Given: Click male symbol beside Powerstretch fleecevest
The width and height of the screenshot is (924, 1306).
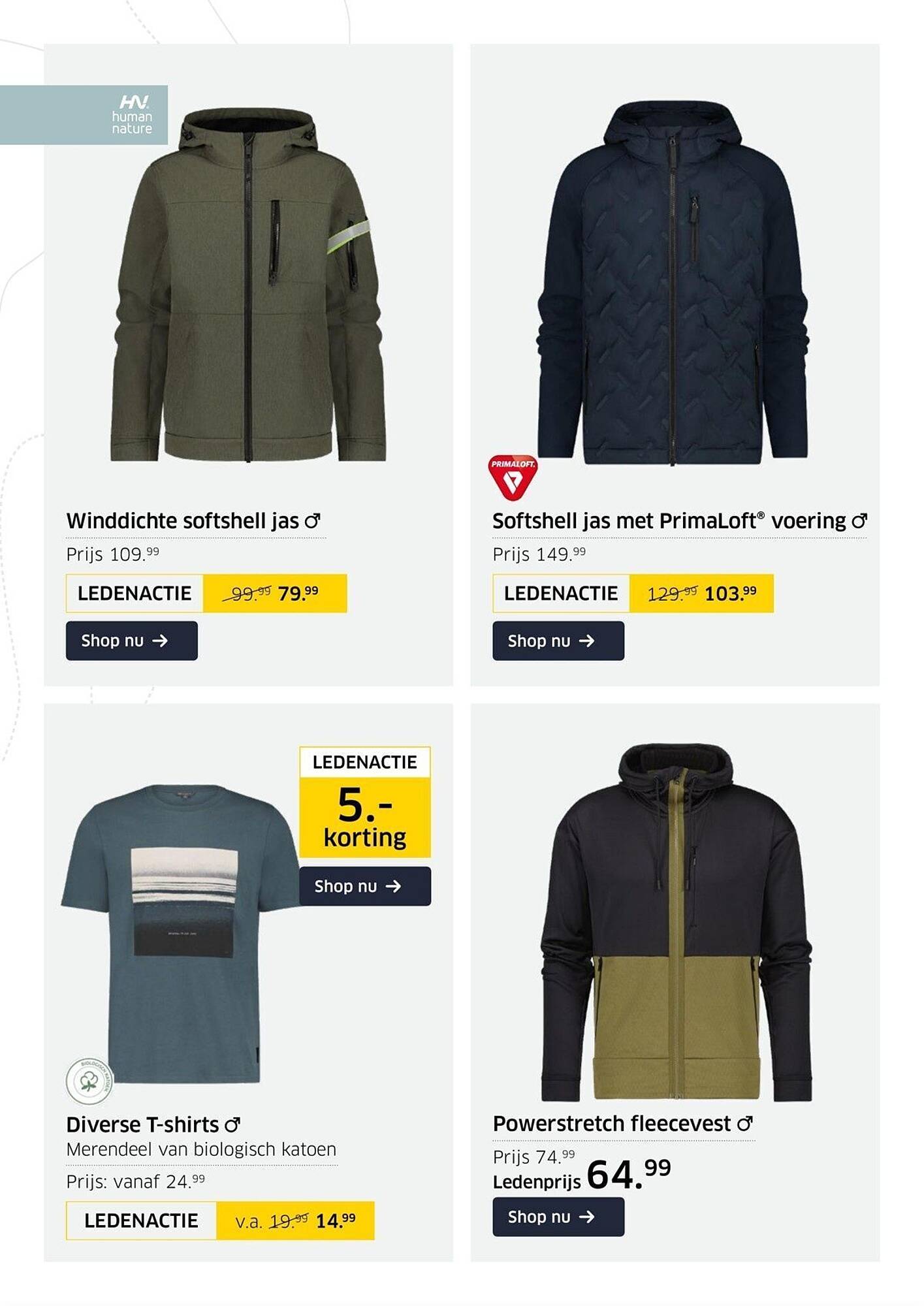Looking at the screenshot, I should click(745, 1124).
